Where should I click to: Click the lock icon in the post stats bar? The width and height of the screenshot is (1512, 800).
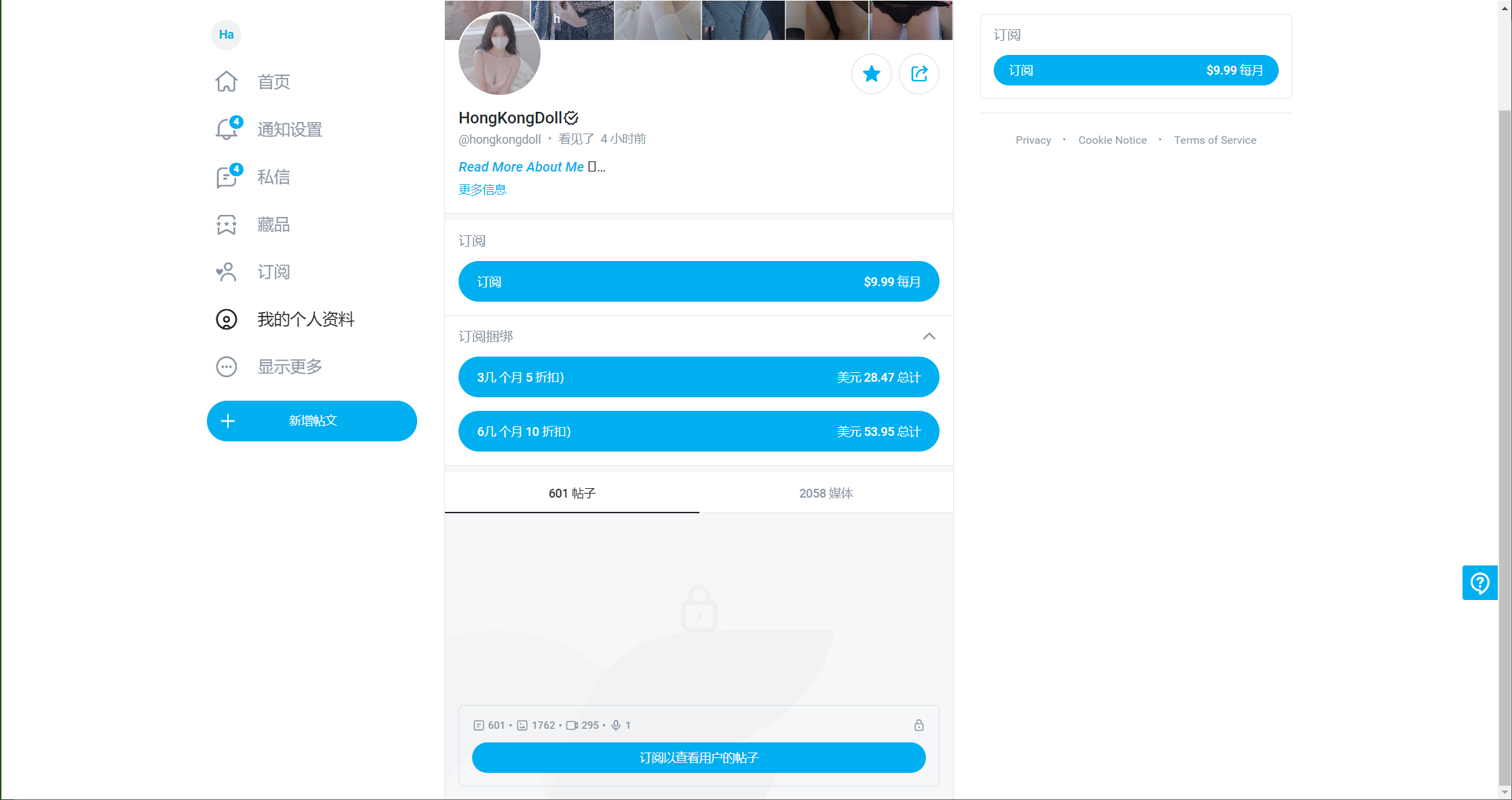[919, 725]
